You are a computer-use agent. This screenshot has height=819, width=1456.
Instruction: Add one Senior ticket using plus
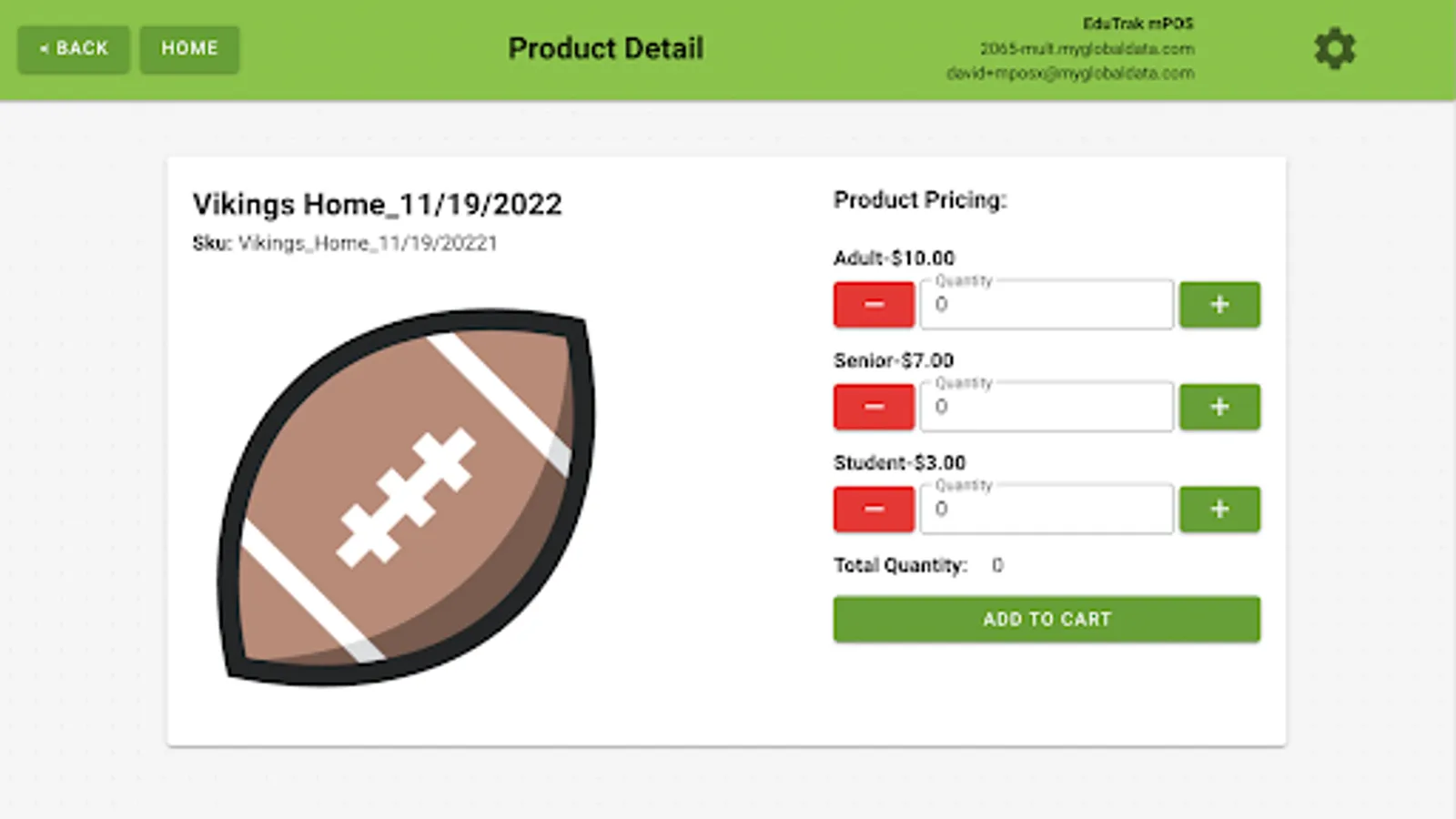click(x=1219, y=407)
